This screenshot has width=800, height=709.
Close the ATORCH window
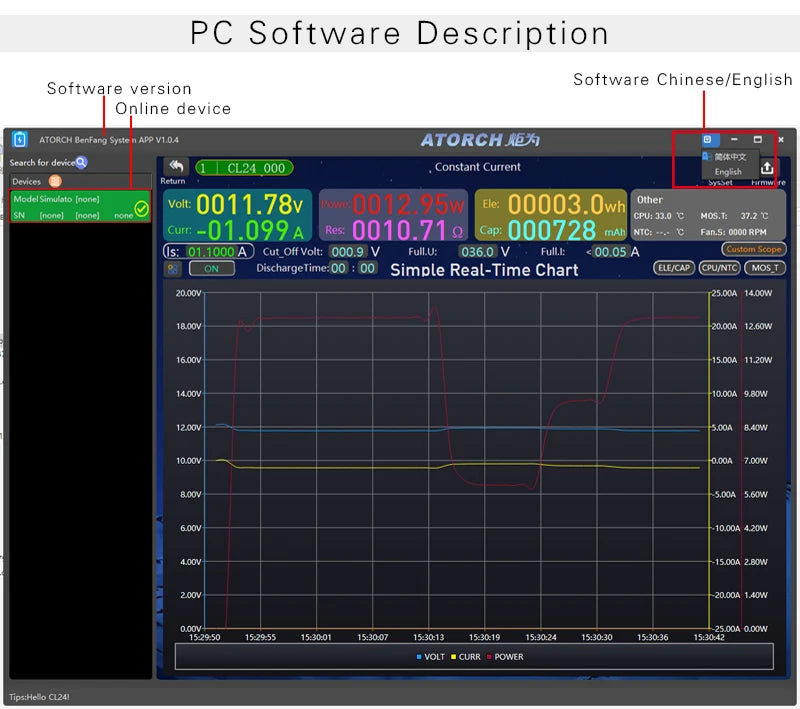point(781,139)
